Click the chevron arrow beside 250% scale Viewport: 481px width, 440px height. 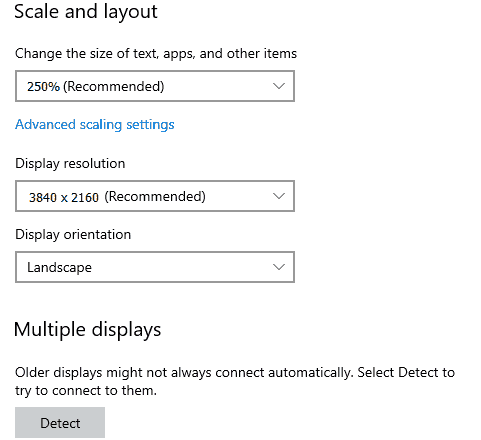(279, 86)
